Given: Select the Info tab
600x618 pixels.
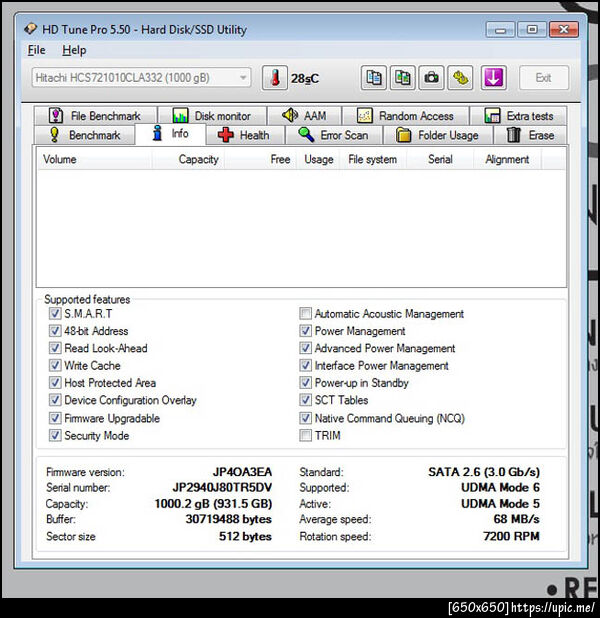Looking at the screenshot, I should pos(170,134).
